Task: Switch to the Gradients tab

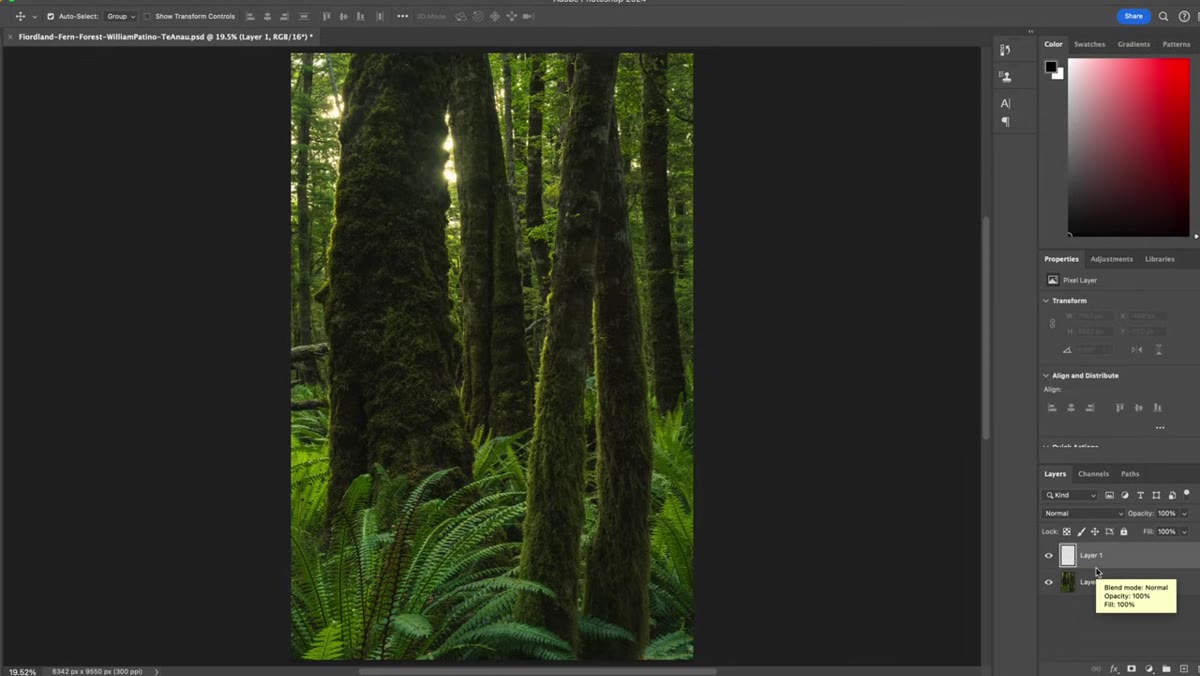Action: [x=1133, y=44]
